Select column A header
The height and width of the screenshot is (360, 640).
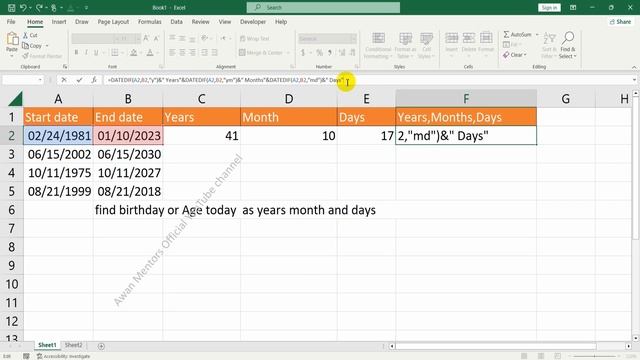58,99
